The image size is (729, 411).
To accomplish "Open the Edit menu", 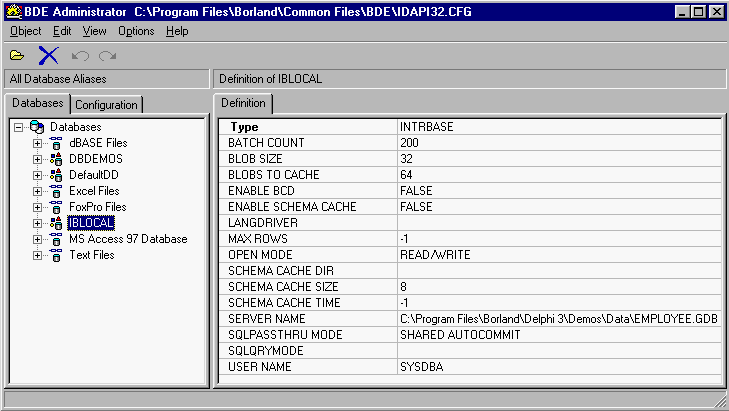I will point(62,31).
